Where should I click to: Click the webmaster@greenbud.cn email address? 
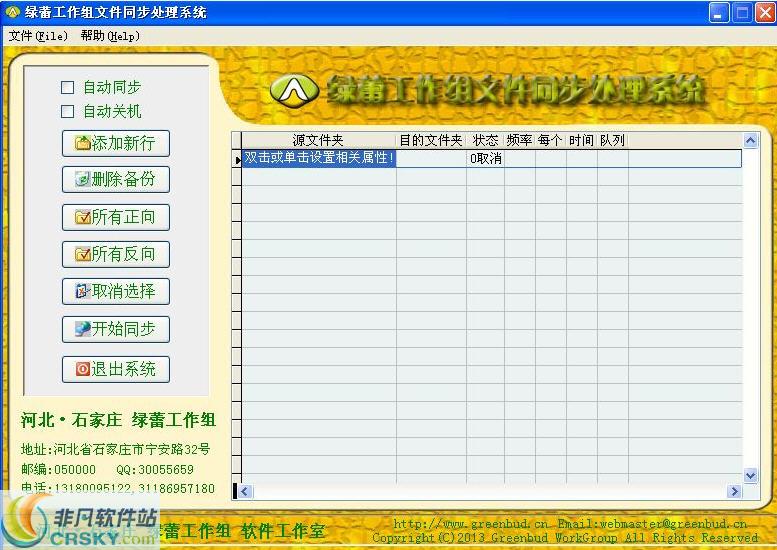[x=673, y=524]
